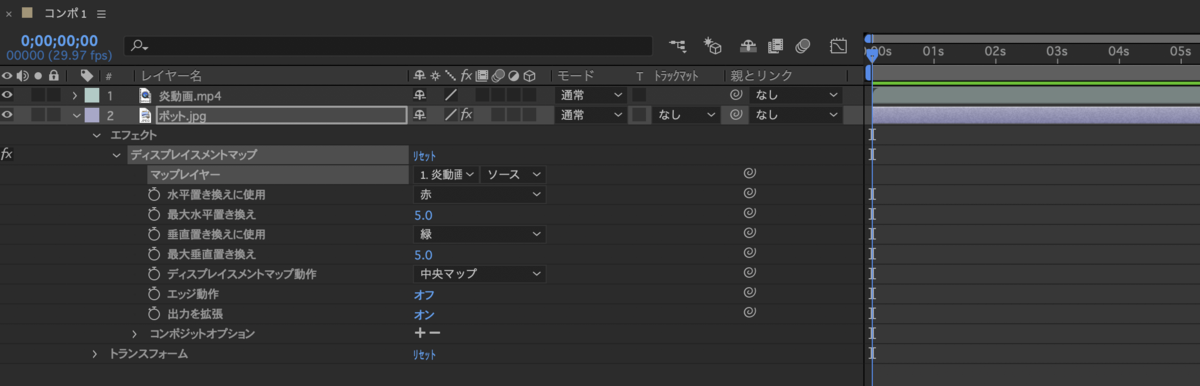1200x386 pixels.
Task: Click the adjustment layer column header icon
Action: [514, 75]
